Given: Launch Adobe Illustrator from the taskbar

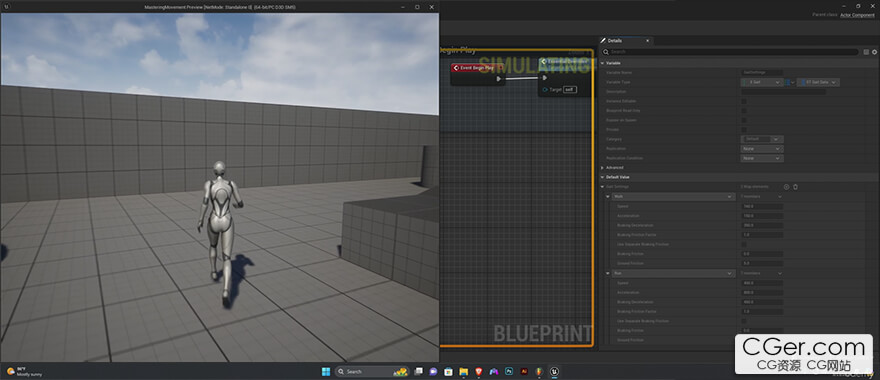Looking at the screenshot, I should (x=524, y=372).
